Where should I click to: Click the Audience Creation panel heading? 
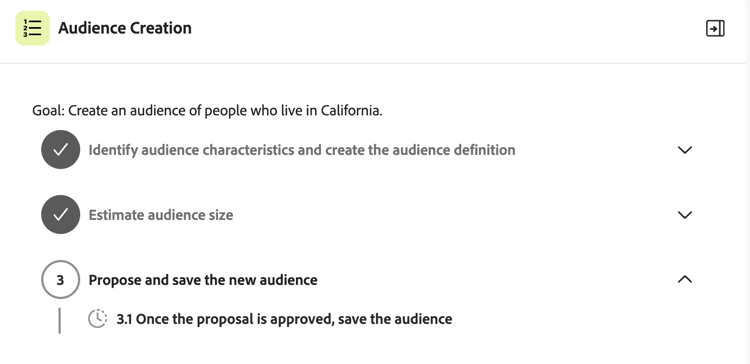125,28
